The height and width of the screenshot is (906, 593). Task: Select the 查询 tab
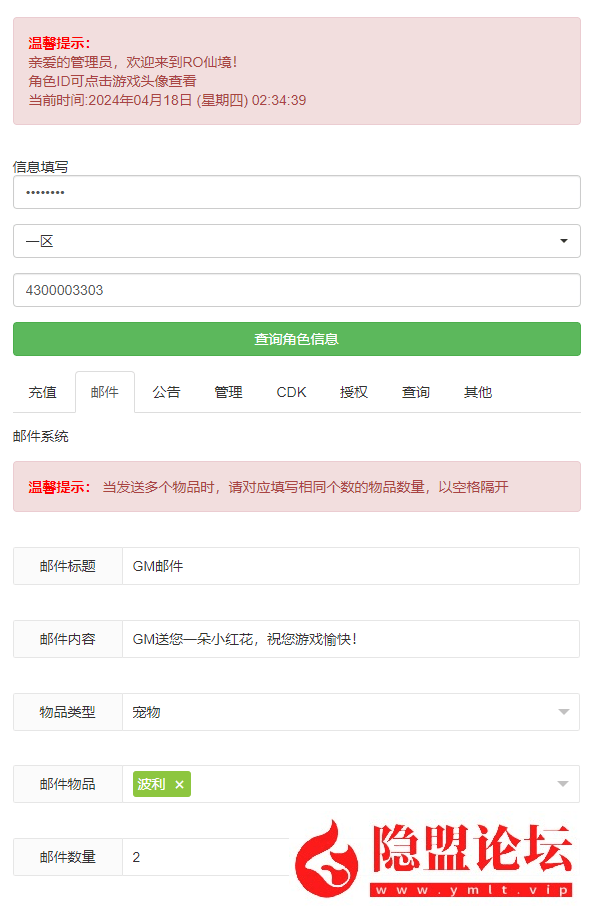415,392
